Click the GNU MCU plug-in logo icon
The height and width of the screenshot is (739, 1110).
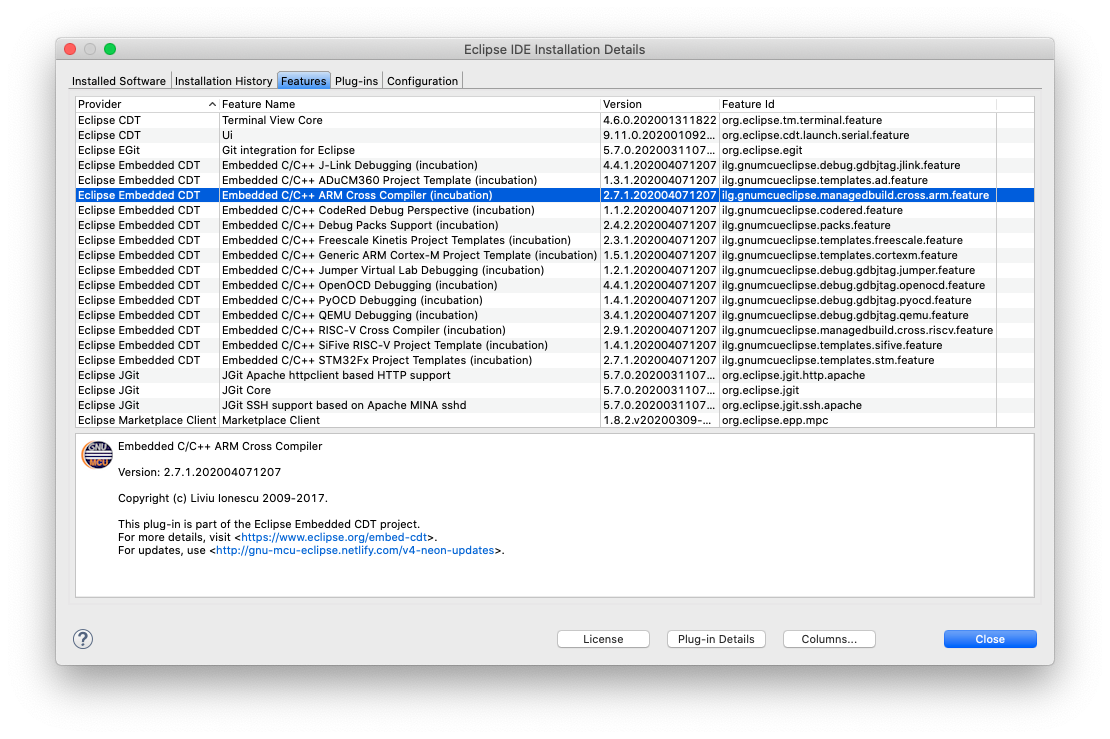click(96, 454)
